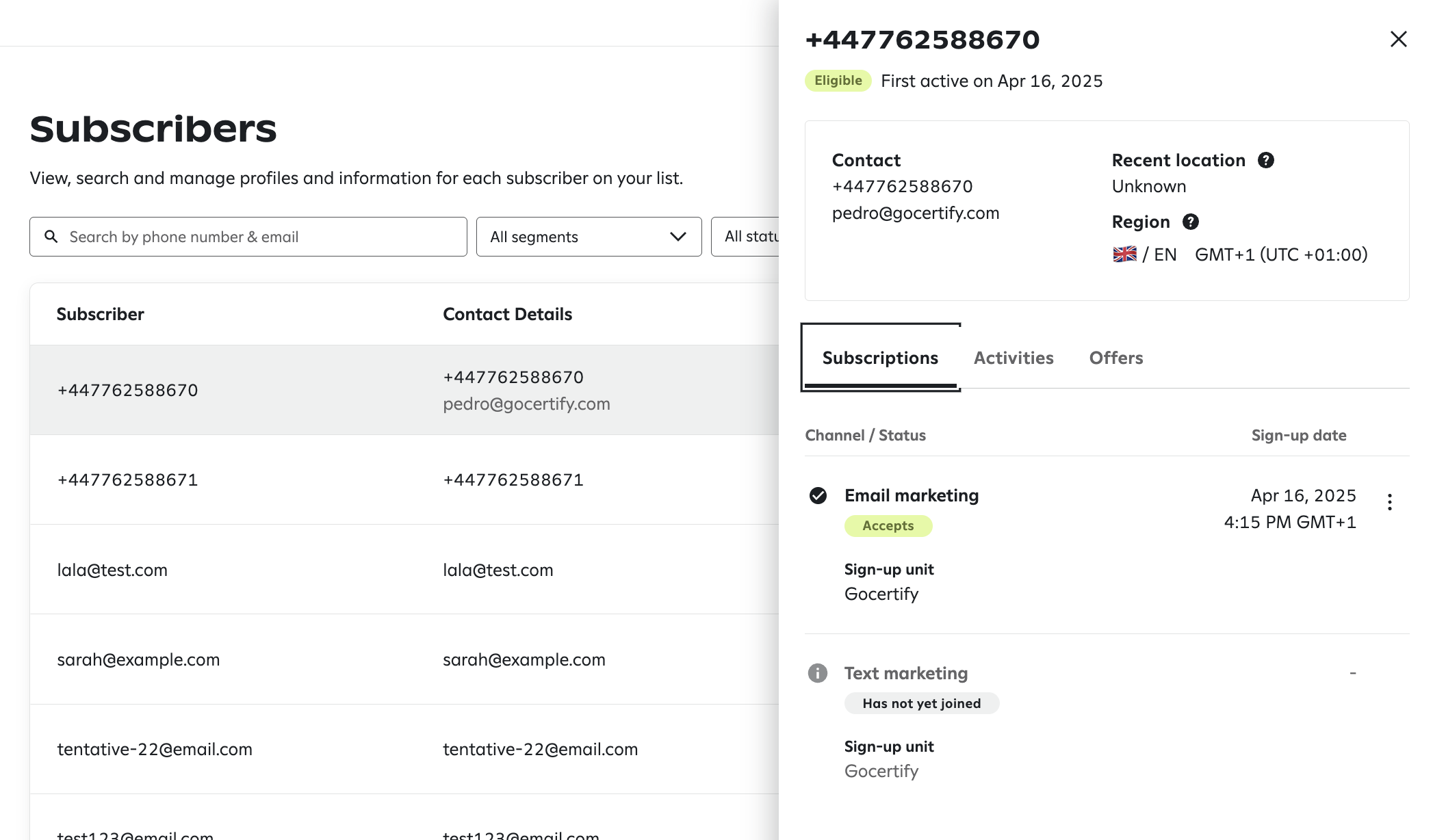Screen dimensions: 1433x840
Task: Click the All segments chevron arrow
Action: (677, 237)
